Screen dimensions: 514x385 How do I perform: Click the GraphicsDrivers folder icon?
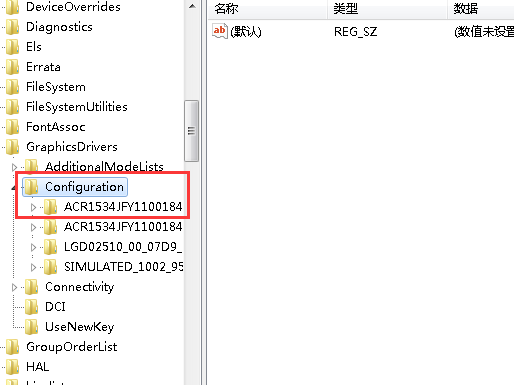(13, 147)
